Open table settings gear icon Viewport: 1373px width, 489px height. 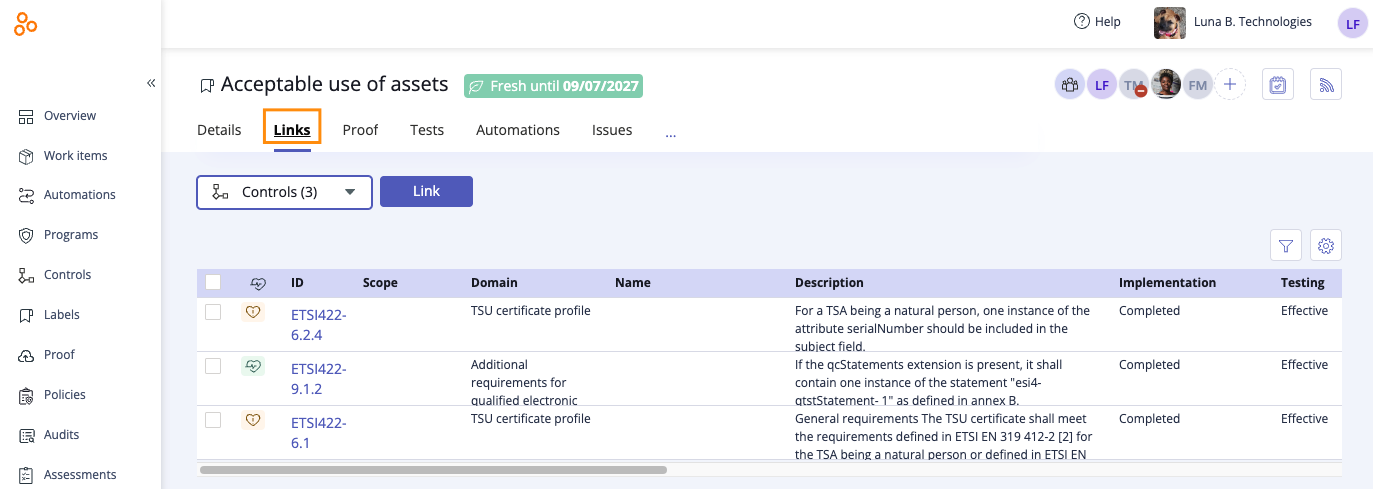point(1326,245)
